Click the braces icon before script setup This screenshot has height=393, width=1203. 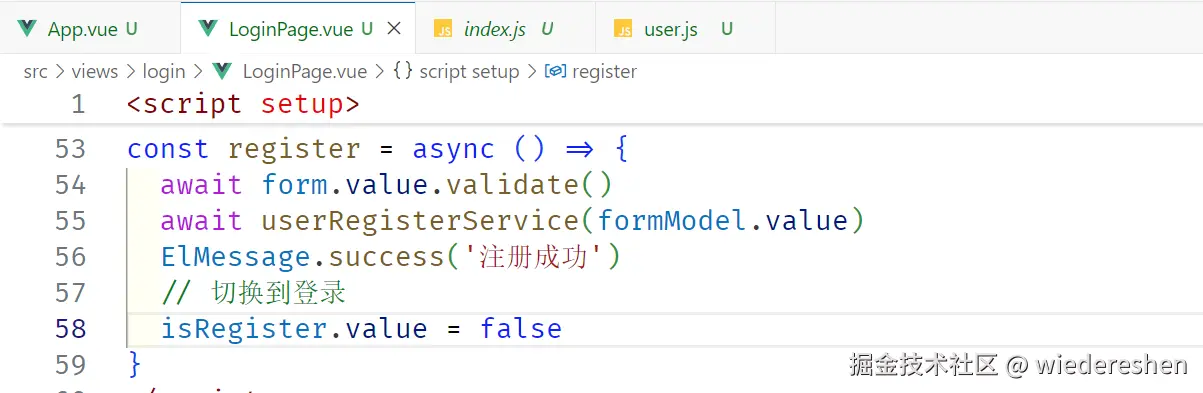(403, 72)
